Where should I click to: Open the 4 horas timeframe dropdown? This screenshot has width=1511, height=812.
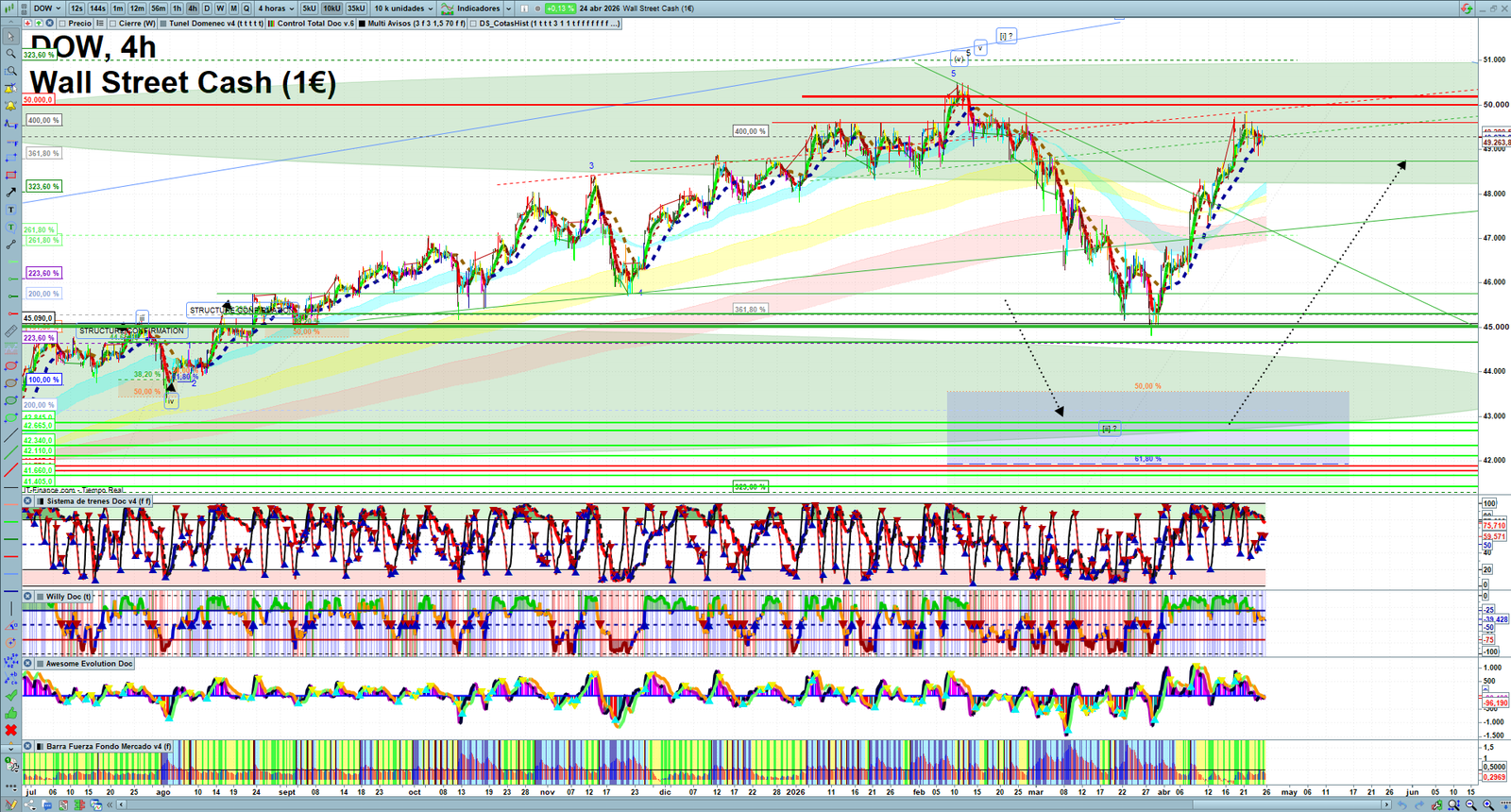tap(276, 8)
